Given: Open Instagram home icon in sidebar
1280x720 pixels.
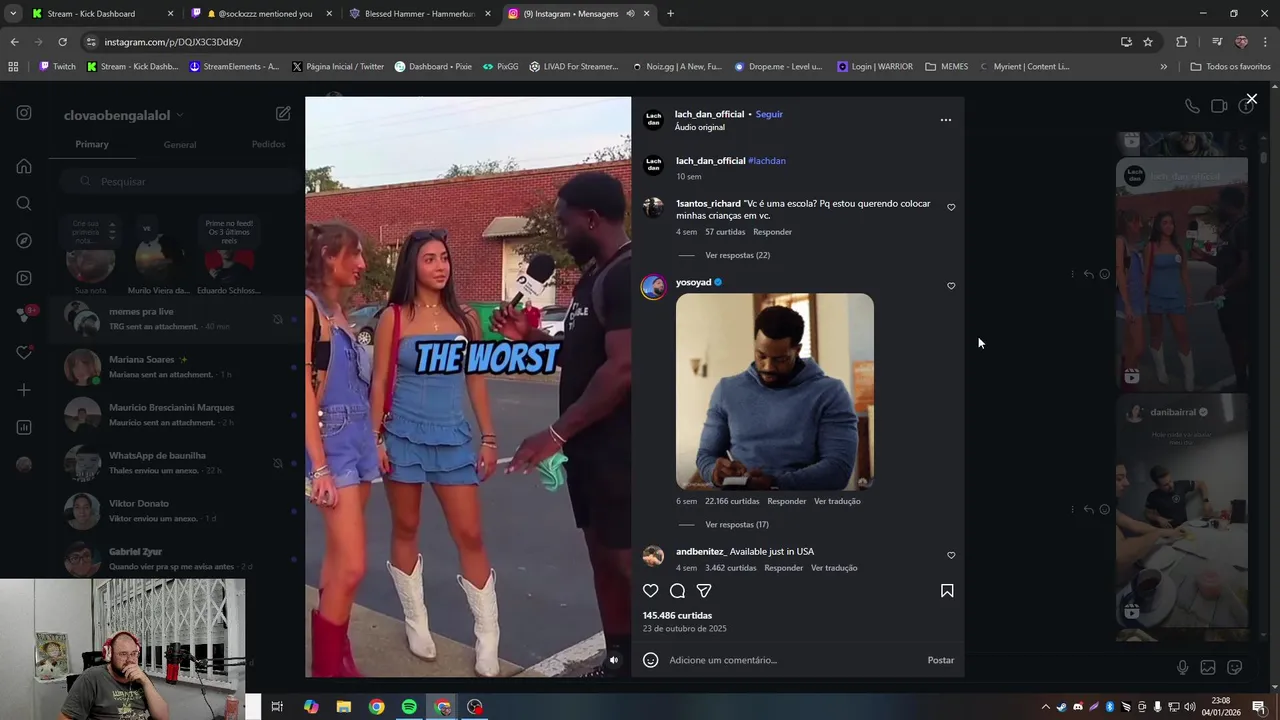Looking at the screenshot, I should pyautogui.click(x=24, y=166).
